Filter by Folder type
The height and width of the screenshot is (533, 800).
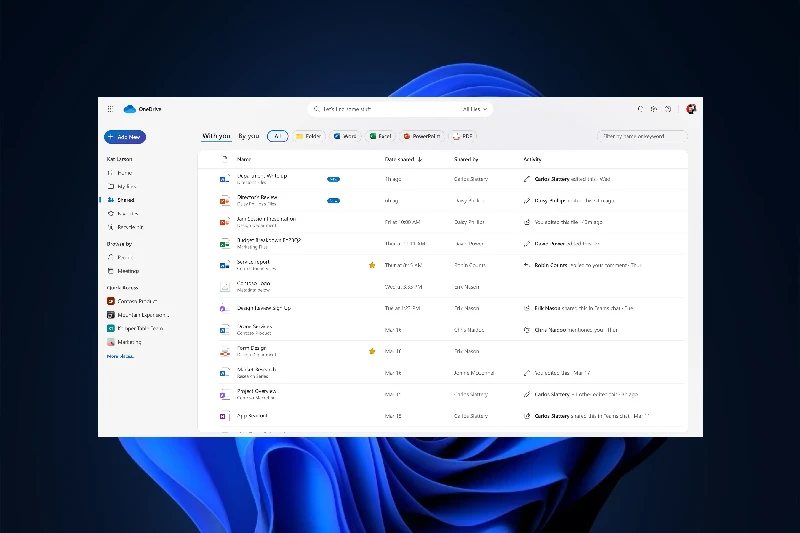pyautogui.click(x=309, y=136)
